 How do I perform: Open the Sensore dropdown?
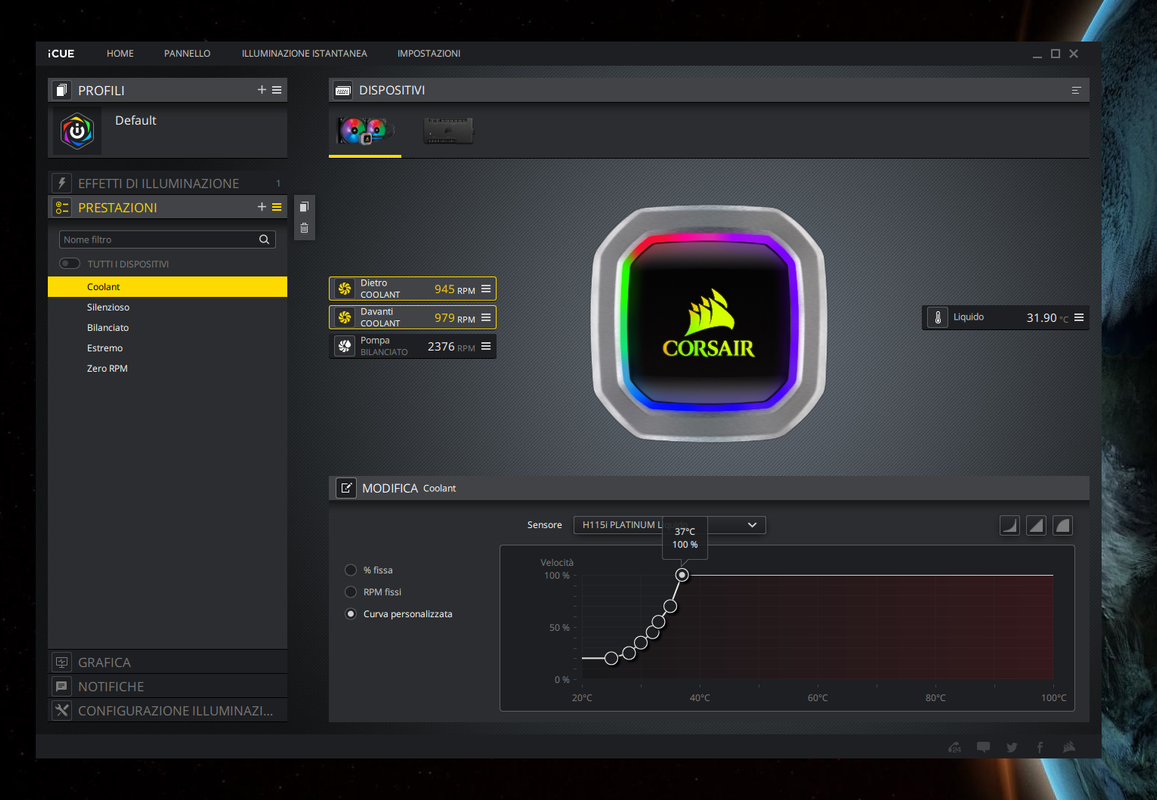(669, 525)
